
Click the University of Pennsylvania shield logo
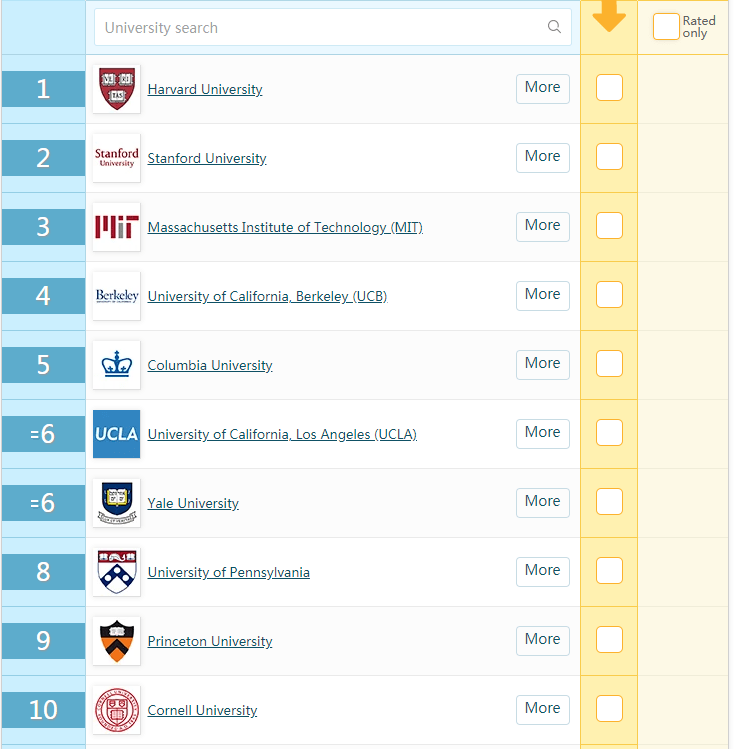[x=117, y=572]
